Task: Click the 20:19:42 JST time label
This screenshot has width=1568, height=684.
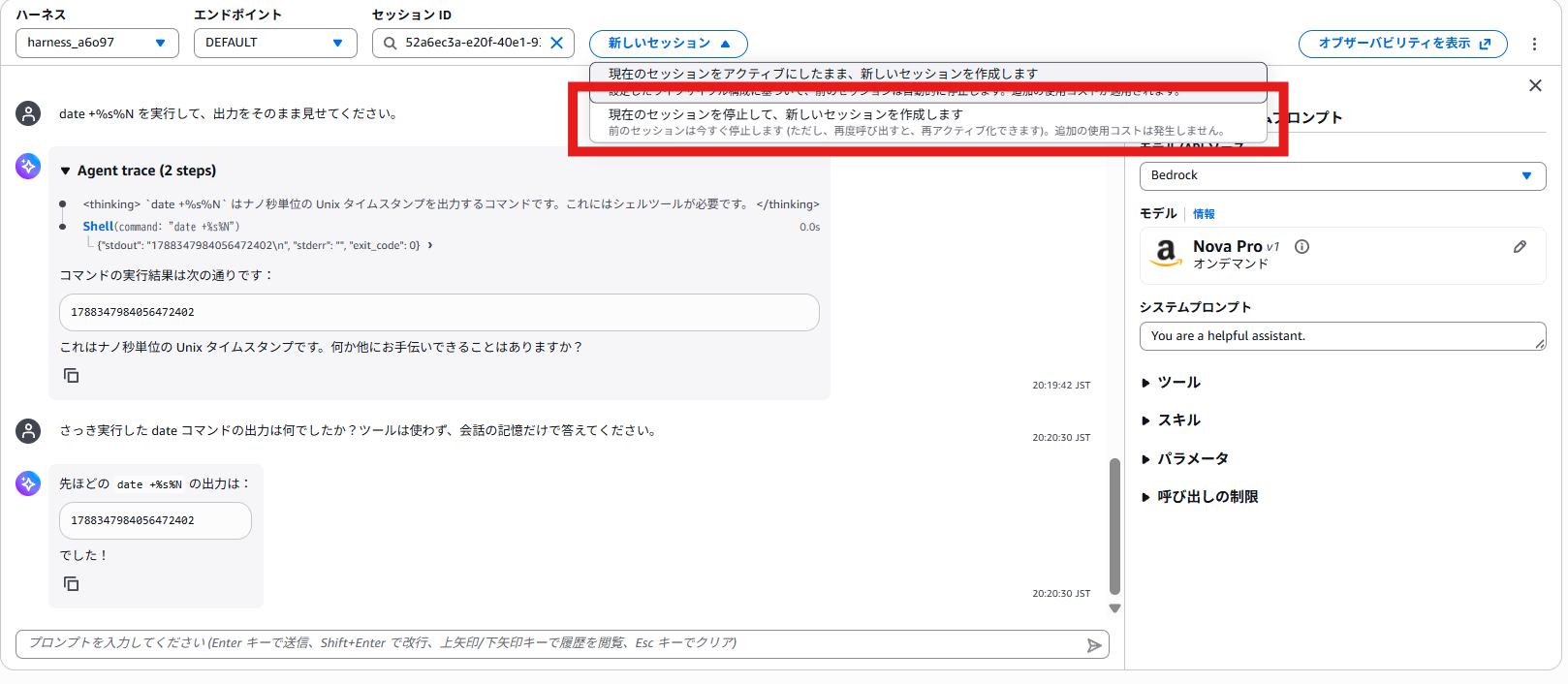Action: pos(1061,385)
